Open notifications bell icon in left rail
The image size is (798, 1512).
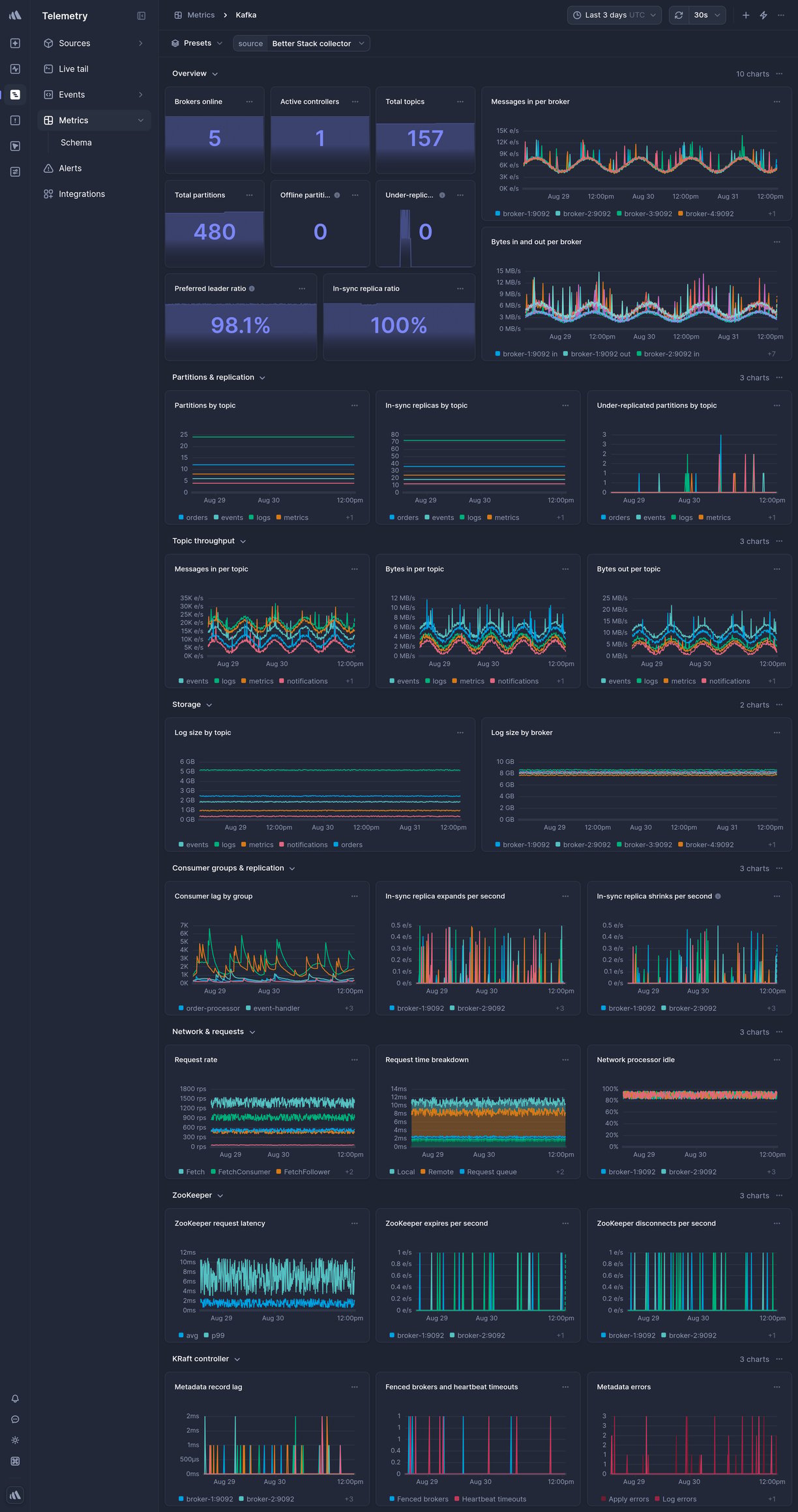pyautogui.click(x=15, y=1399)
